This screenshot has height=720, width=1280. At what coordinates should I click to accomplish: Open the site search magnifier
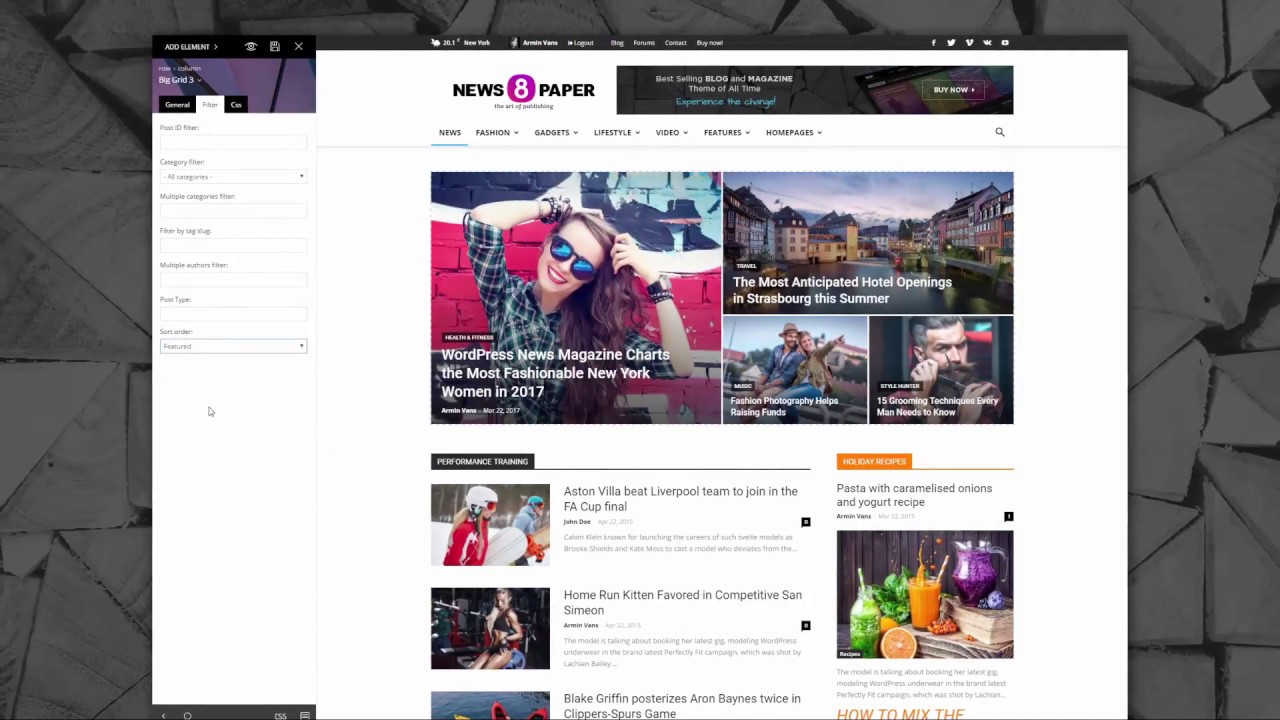(1000, 132)
